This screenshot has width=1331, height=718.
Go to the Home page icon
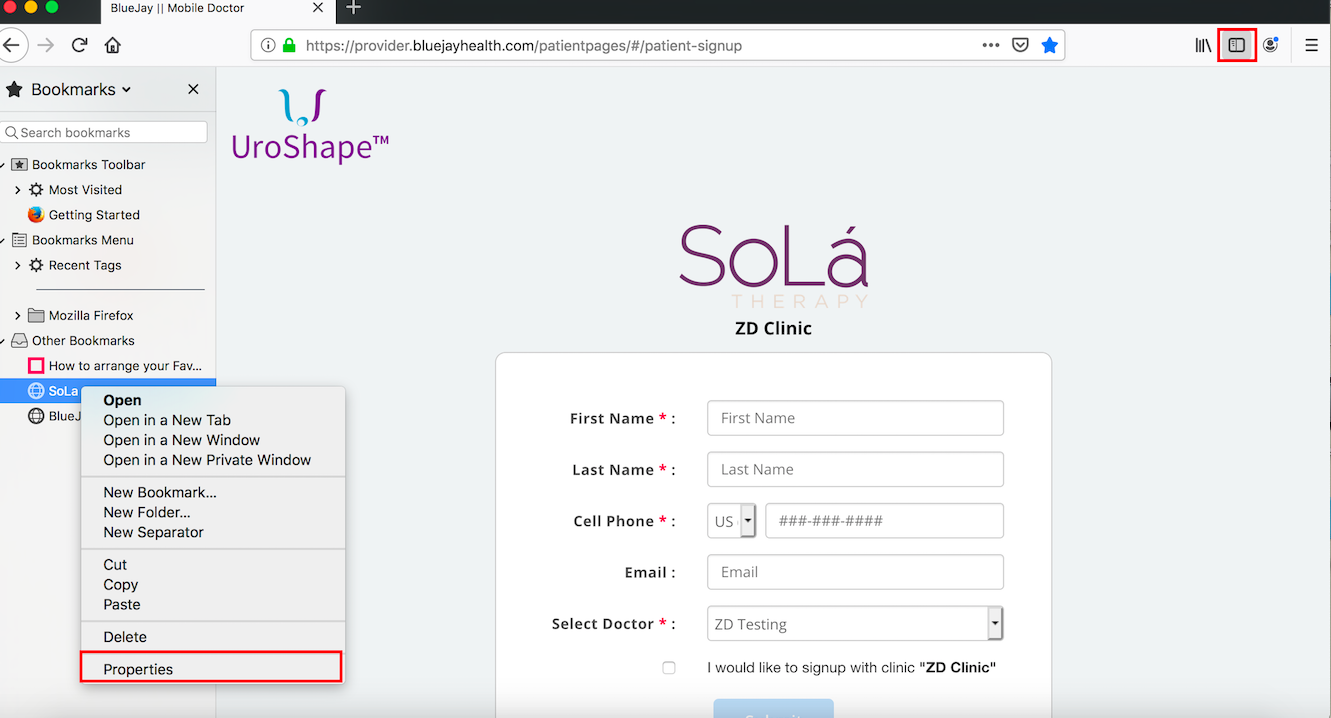[x=113, y=45]
